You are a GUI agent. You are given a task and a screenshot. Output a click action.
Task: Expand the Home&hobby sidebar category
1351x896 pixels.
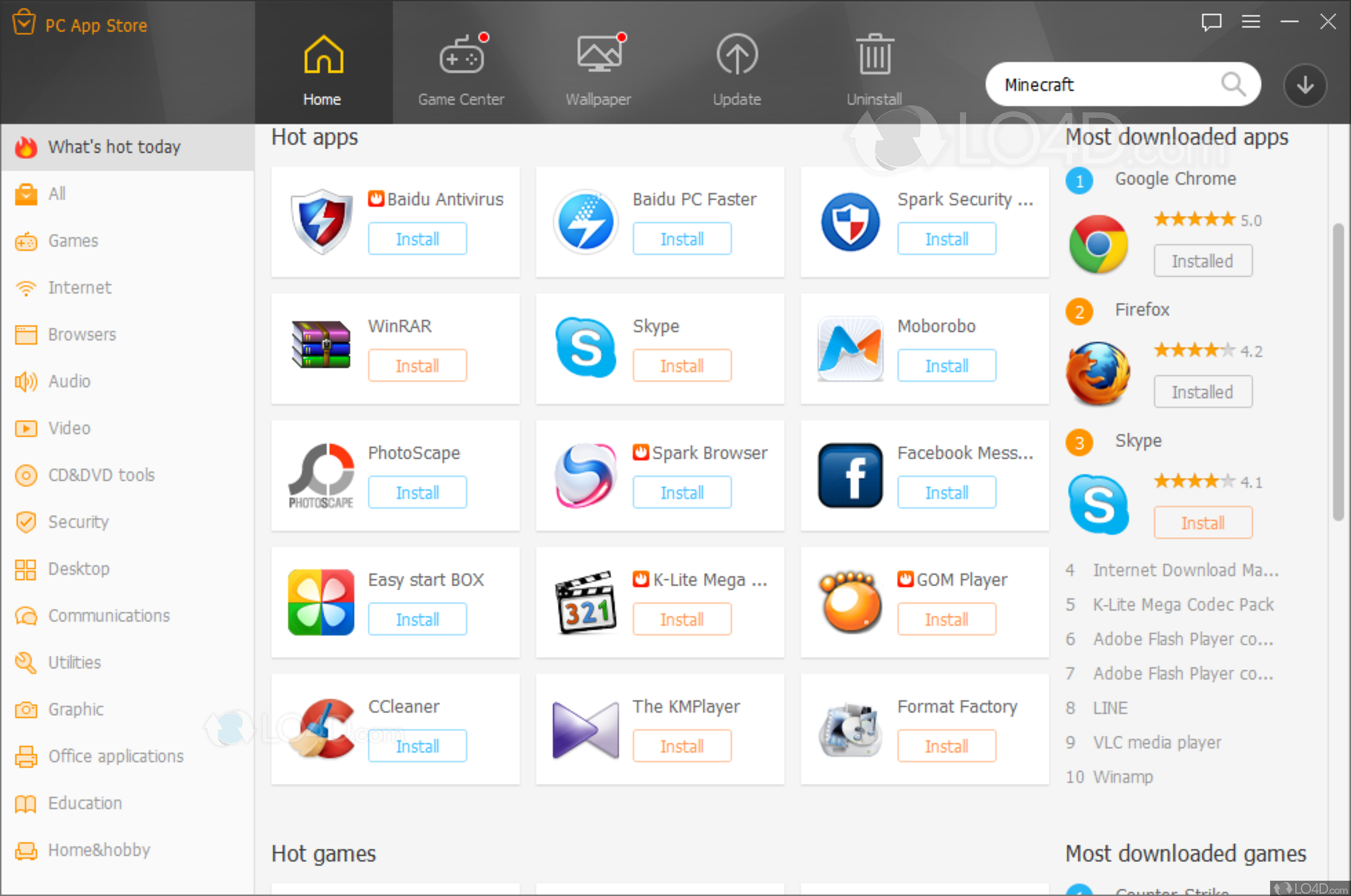(100, 850)
